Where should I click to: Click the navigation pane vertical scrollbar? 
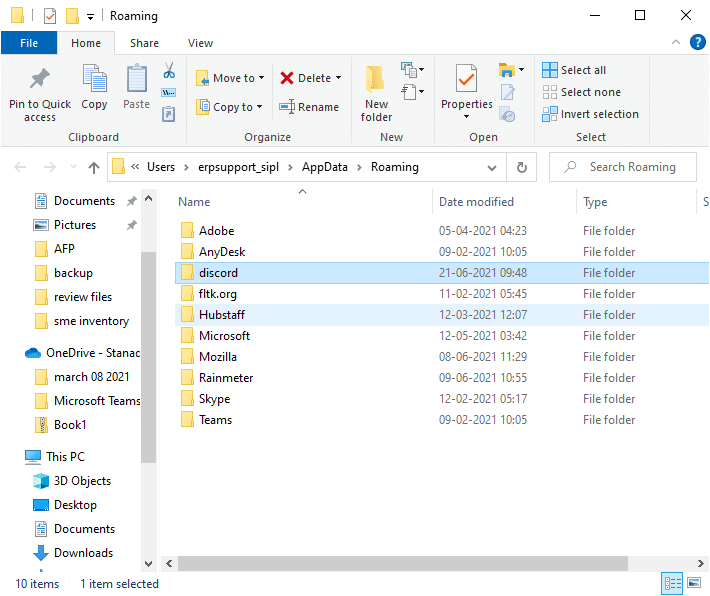pyautogui.click(x=148, y=358)
